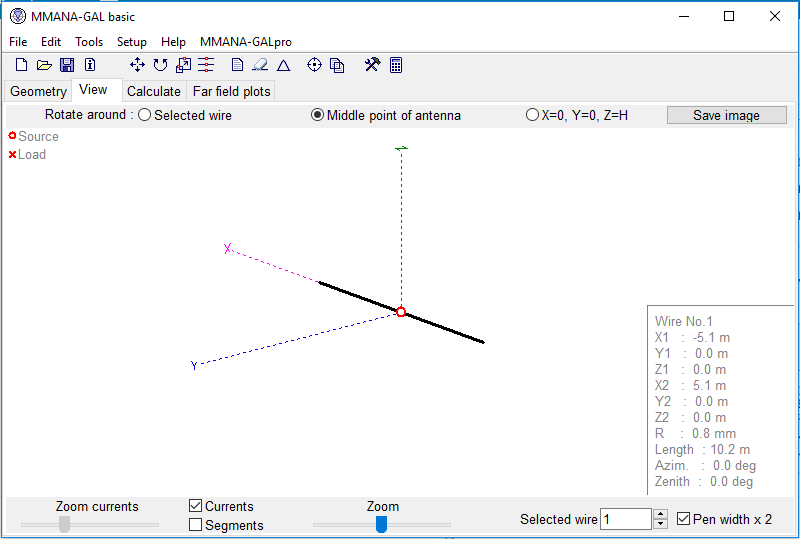Click the triangle toolbar icon
This screenshot has width=800, height=539.
[x=284, y=65]
